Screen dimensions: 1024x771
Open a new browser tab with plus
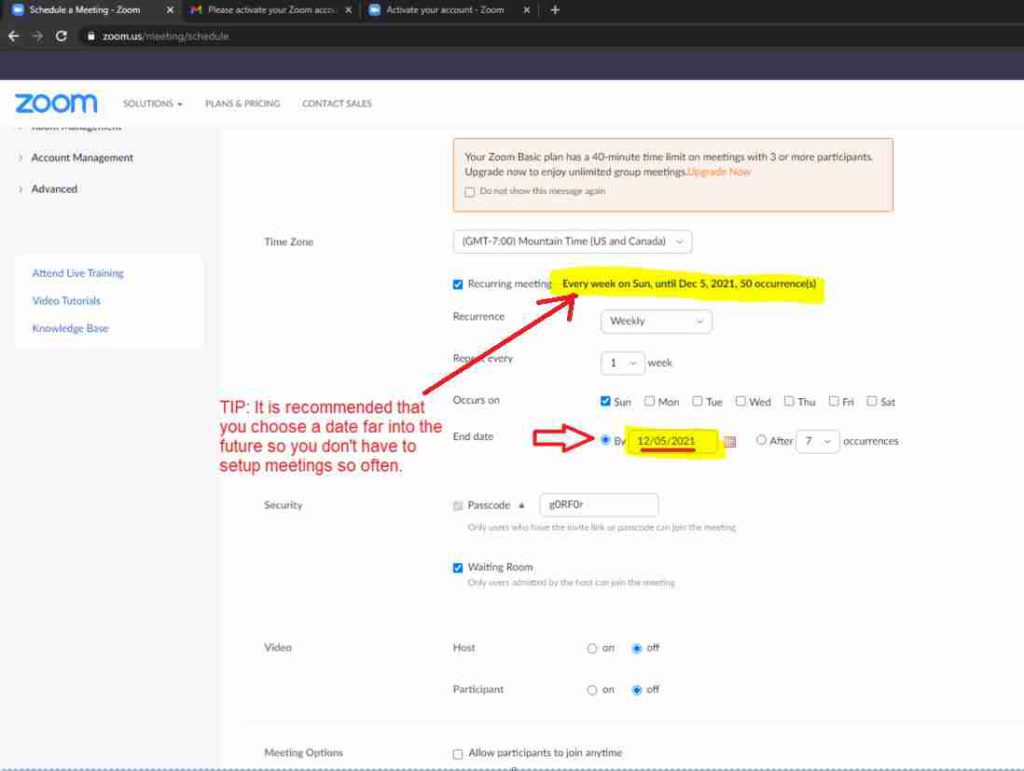555,10
